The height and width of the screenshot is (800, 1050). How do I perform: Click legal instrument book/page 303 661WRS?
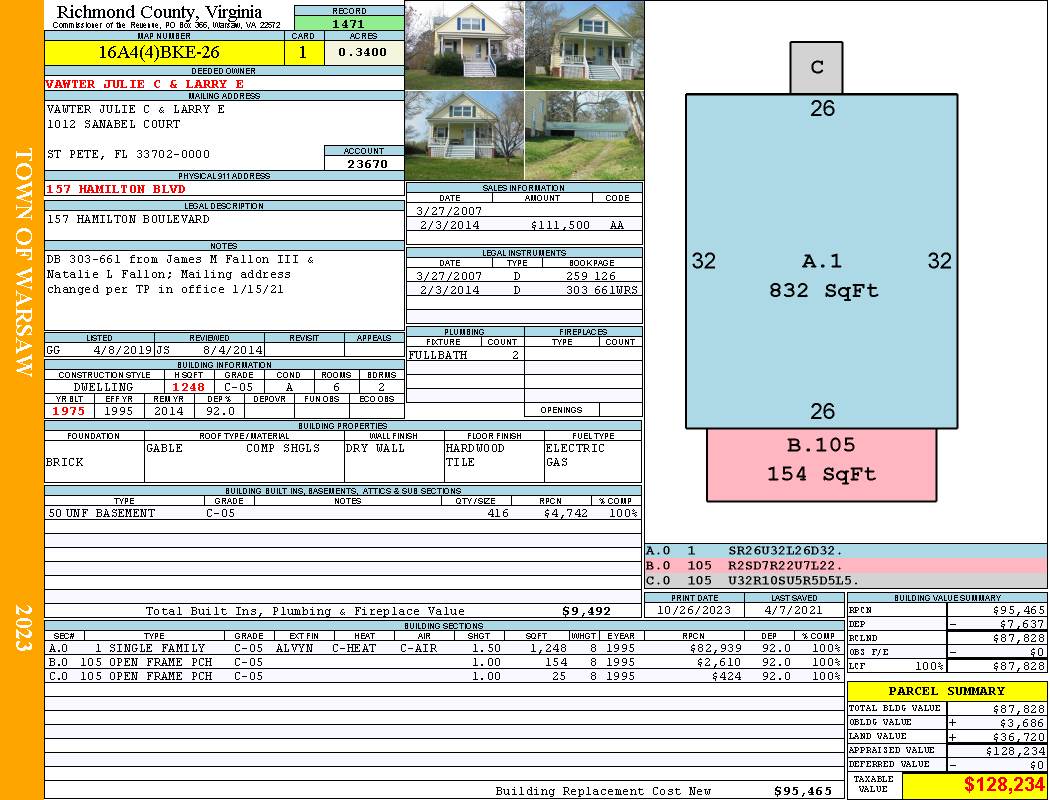[x=601, y=290]
